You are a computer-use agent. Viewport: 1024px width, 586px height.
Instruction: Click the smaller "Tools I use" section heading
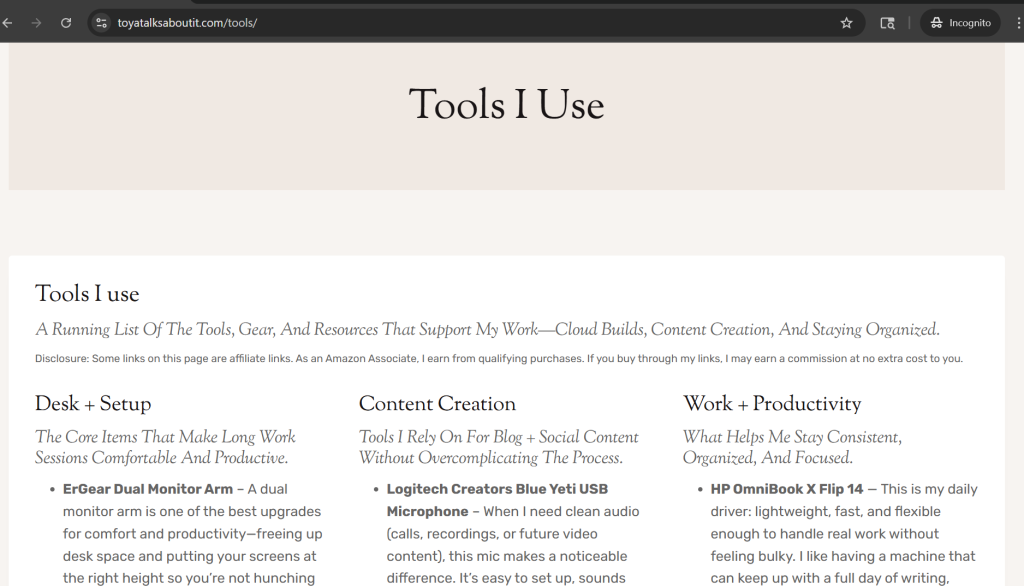tap(87, 294)
